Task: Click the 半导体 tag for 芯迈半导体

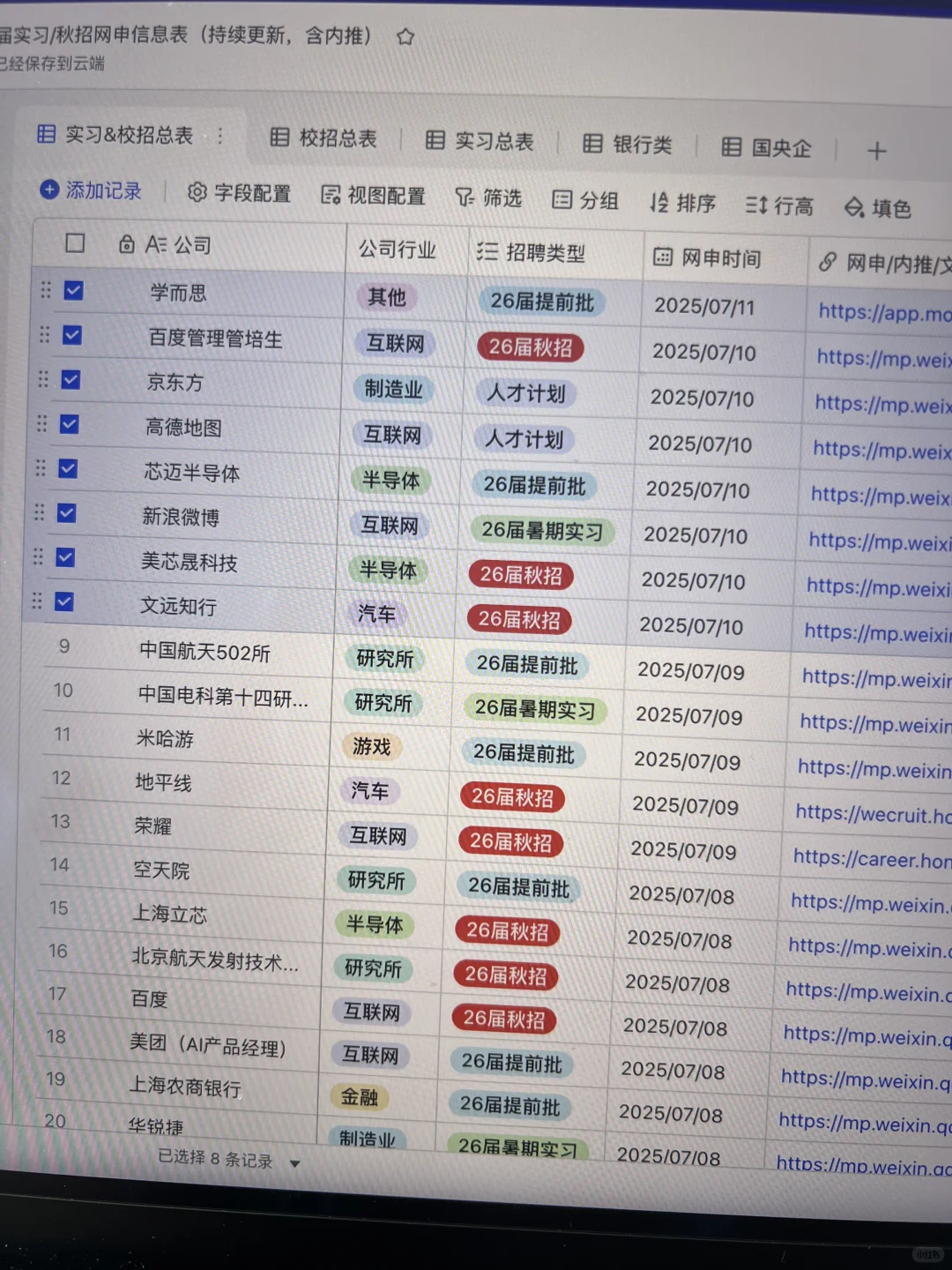Action: pos(390,481)
